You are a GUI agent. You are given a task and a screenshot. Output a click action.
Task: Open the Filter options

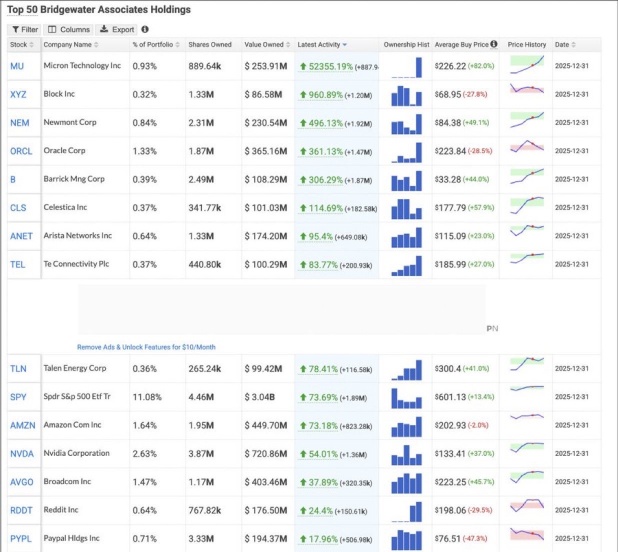(x=25, y=30)
